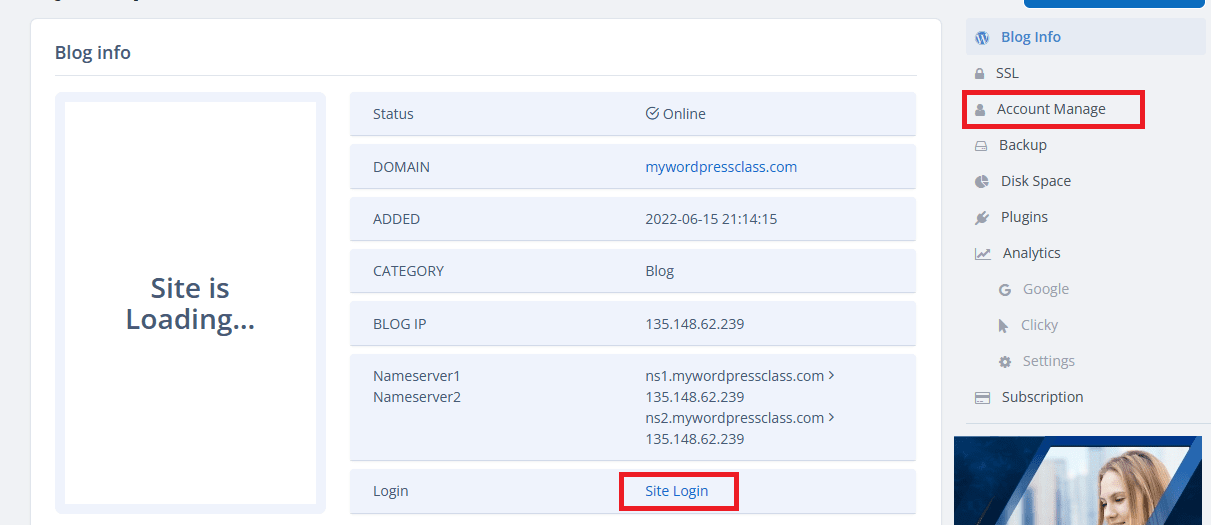Click the Backup drive icon
1211x525 pixels.
(x=981, y=145)
